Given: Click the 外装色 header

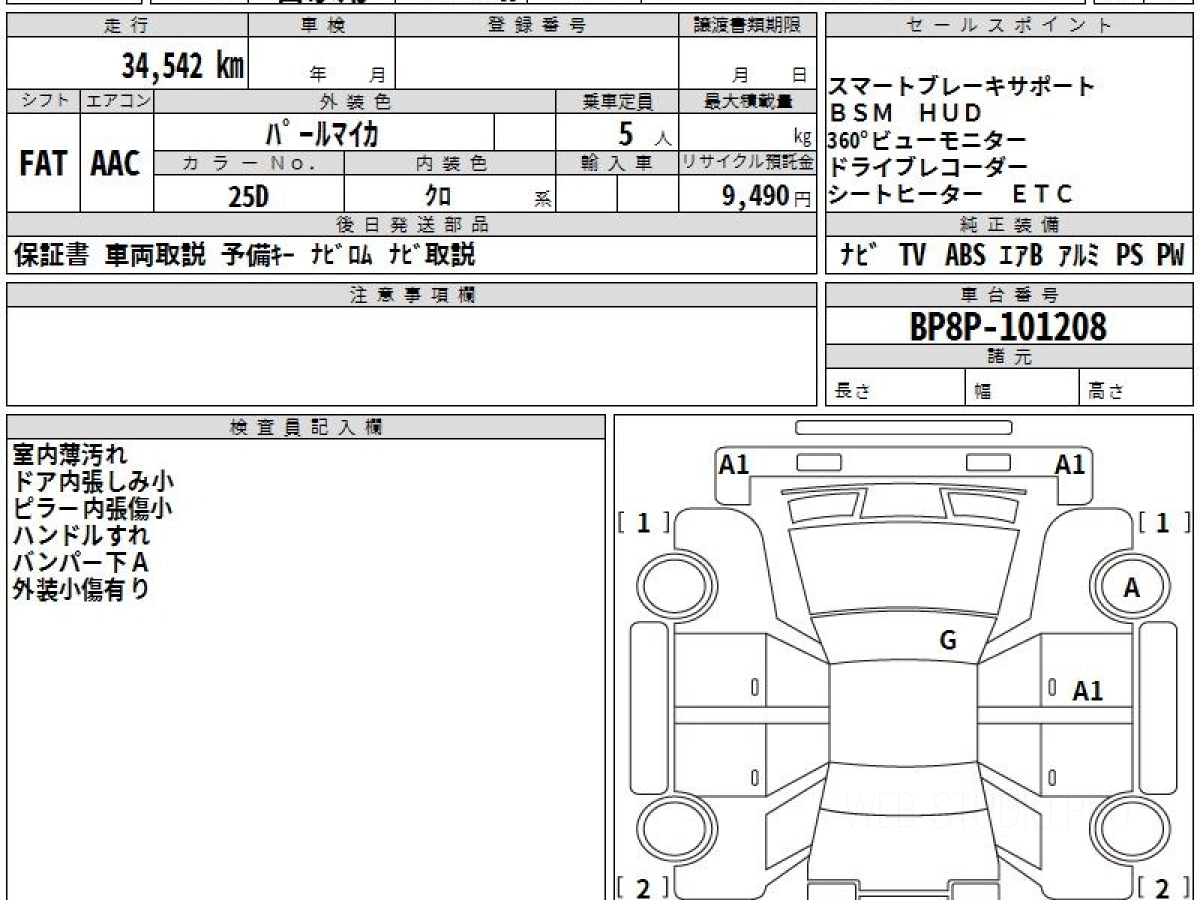Looking at the screenshot, I should [x=355, y=101].
